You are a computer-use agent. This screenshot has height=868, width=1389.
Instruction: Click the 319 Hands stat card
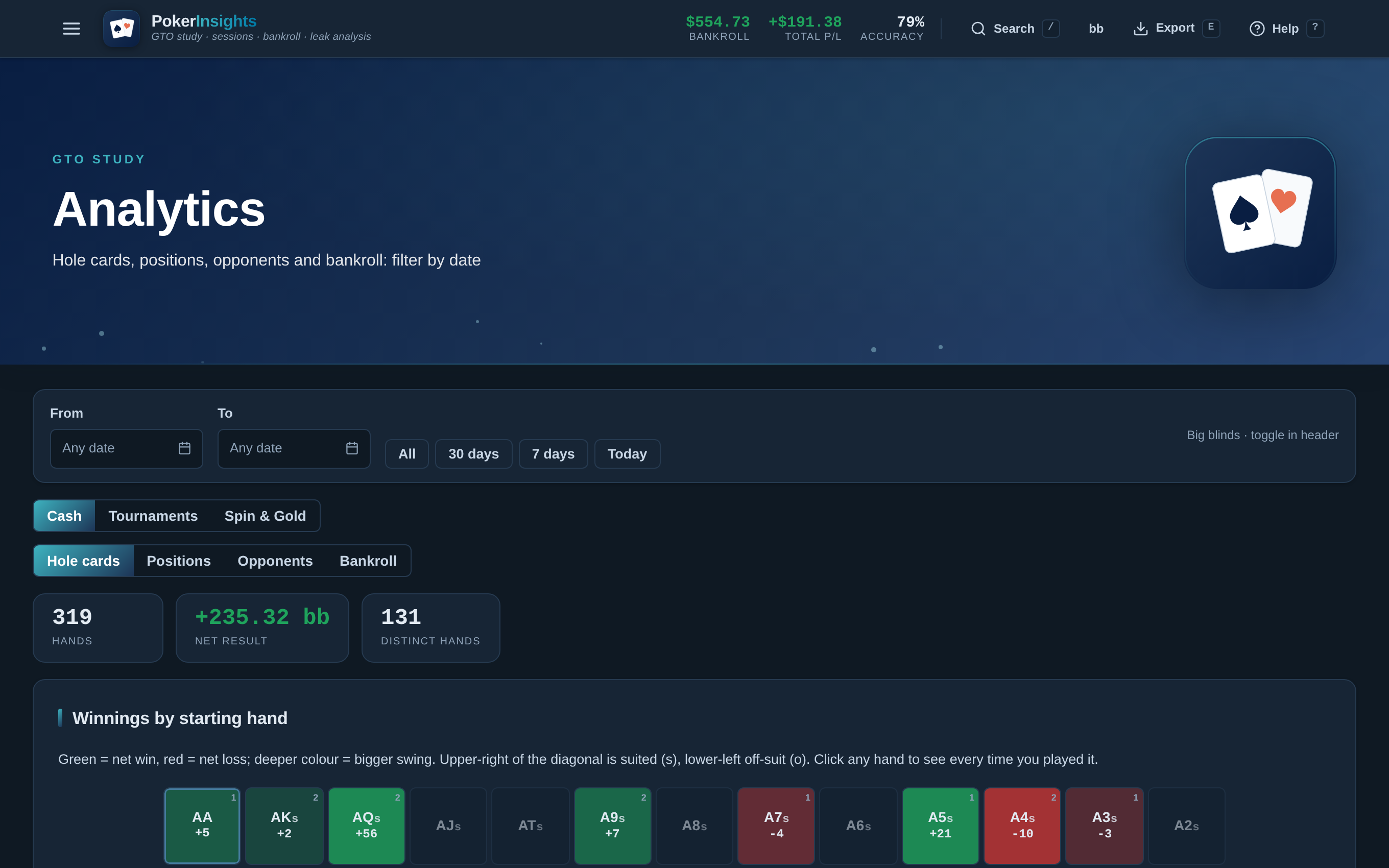(x=98, y=628)
